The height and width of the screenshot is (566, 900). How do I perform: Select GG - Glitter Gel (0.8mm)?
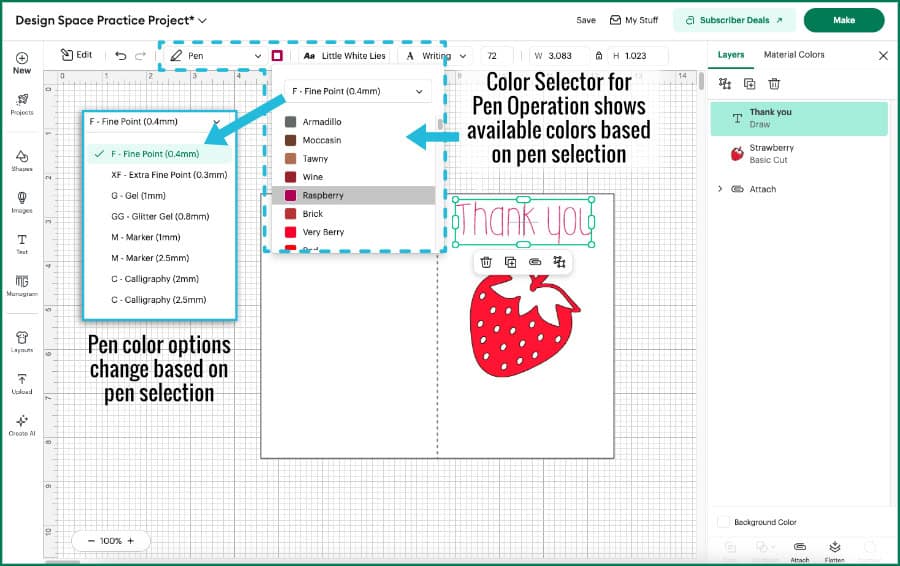(160, 216)
